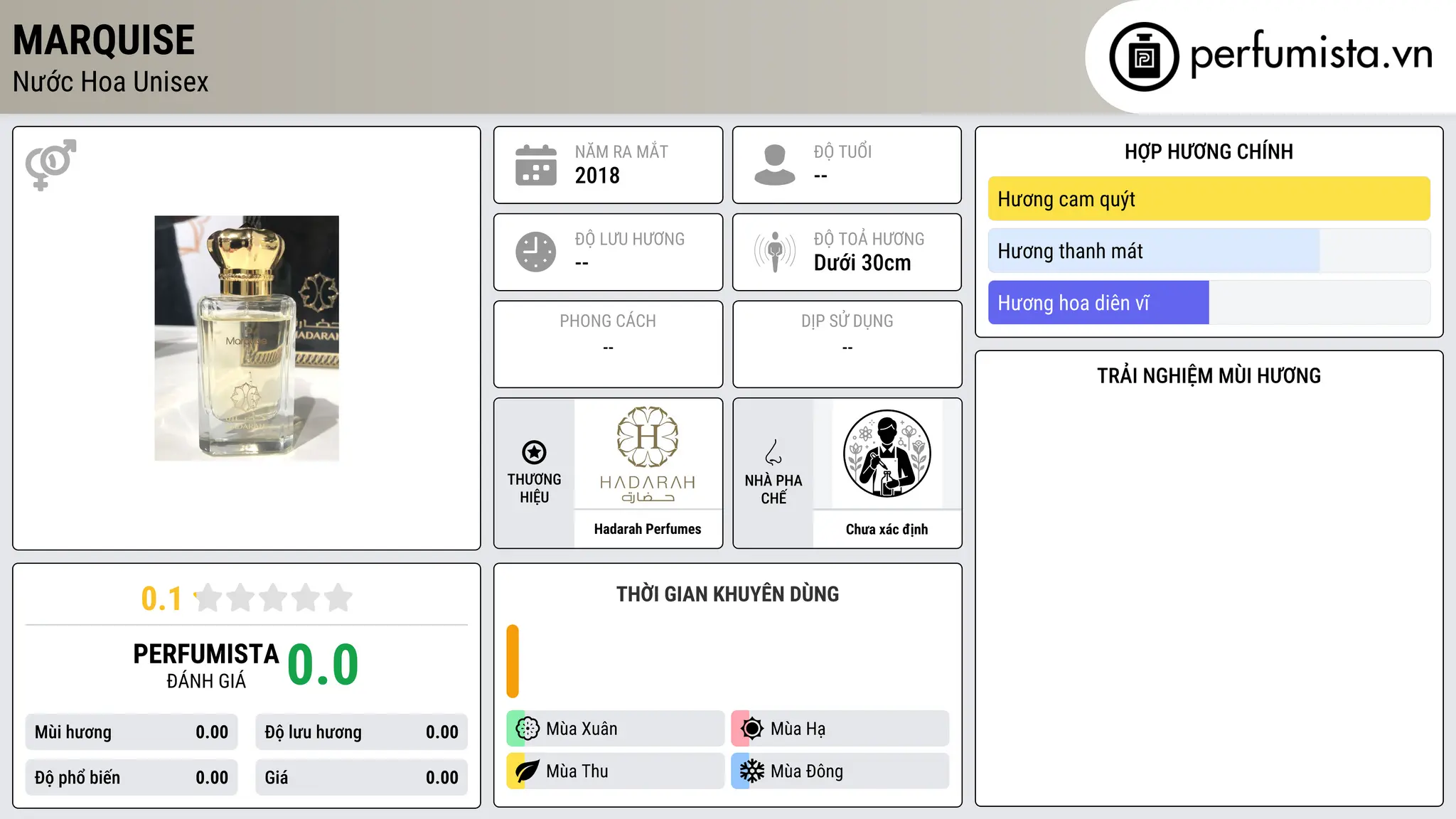Select the Mùa Đông season label
The width and height of the screenshot is (1456, 819).
point(807,771)
